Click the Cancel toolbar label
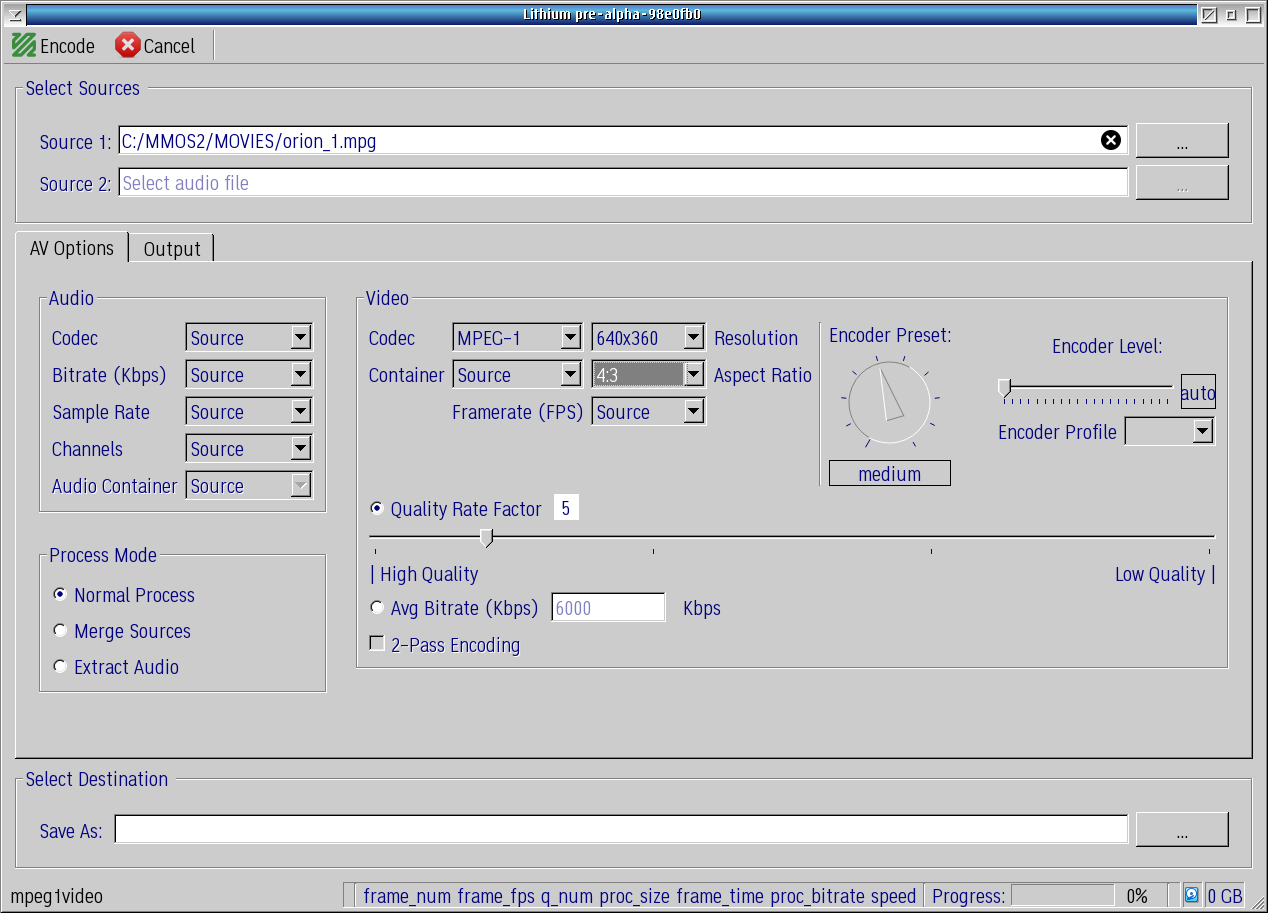This screenshot has height=913, width=1268. pyautogui.click(x=169, y=46)
